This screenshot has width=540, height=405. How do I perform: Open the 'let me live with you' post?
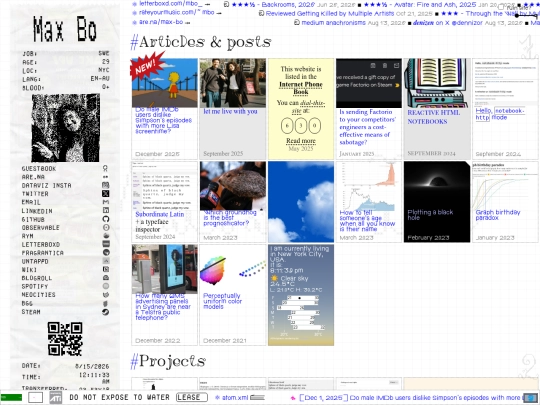230,111
